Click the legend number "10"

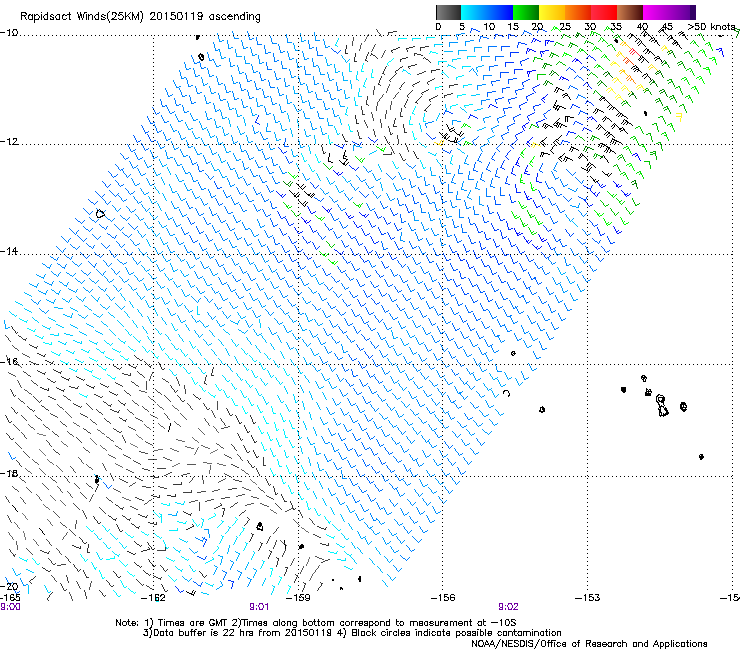point(489,27)
